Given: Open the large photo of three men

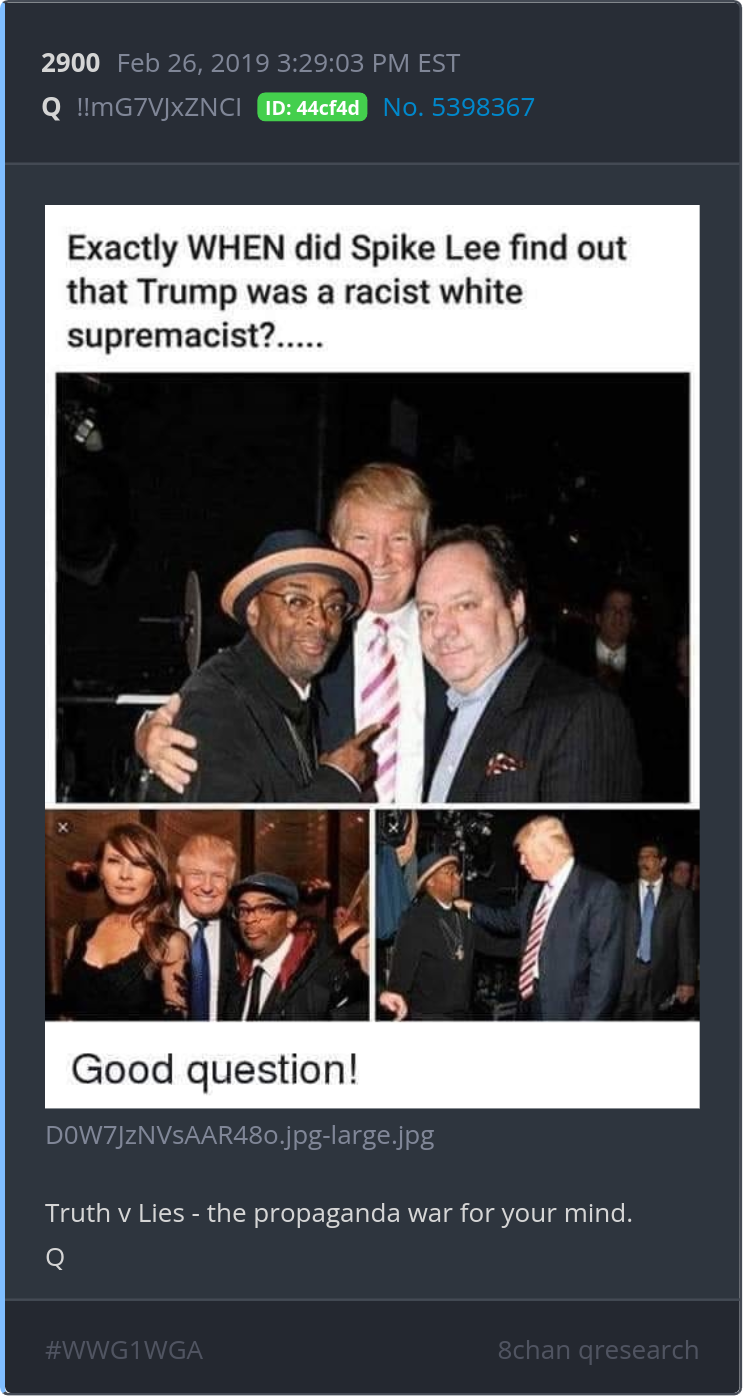Looking at the screenshot, I should (x=373, y=588).
